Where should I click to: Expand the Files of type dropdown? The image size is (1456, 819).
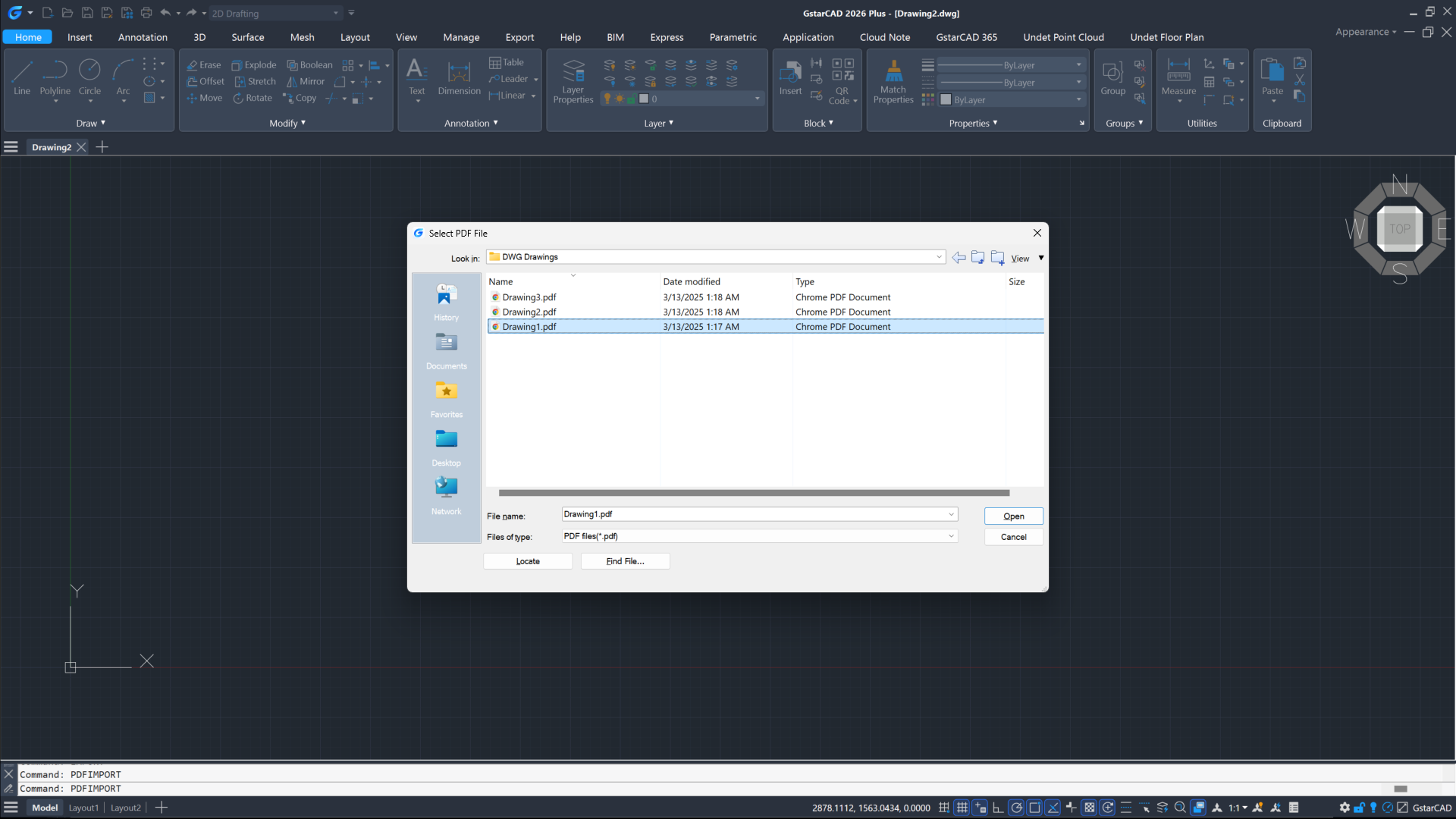[951, 536]
